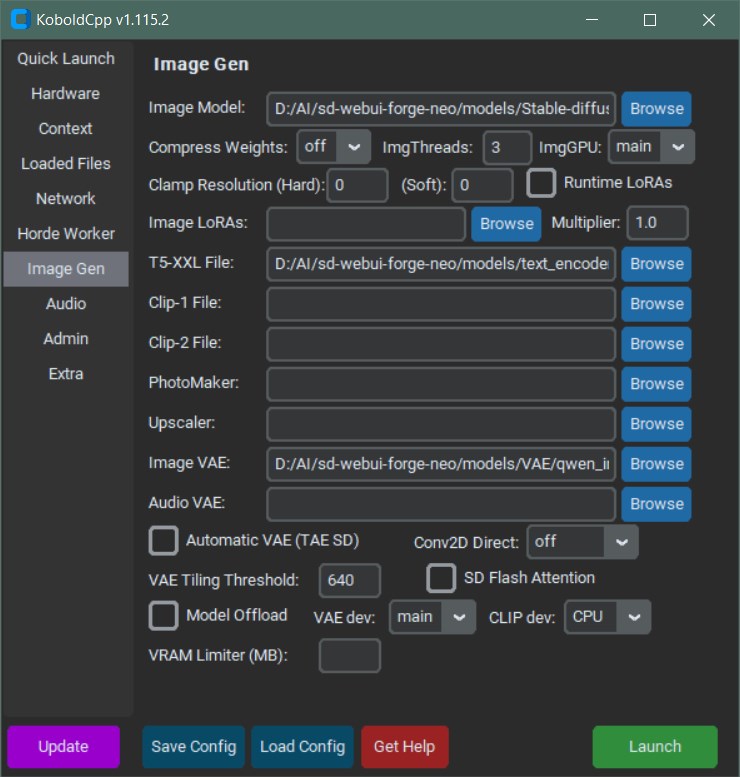Viewport: 740px width, 777px height.
Task: Minimize the KoboldCpp window
Action: tap(592, 20)
